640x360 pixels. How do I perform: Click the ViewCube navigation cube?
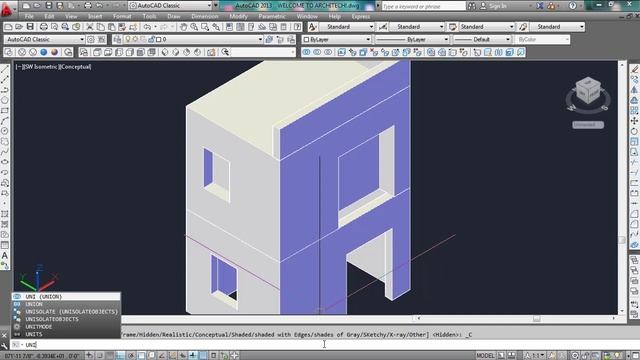pos(588,91)
